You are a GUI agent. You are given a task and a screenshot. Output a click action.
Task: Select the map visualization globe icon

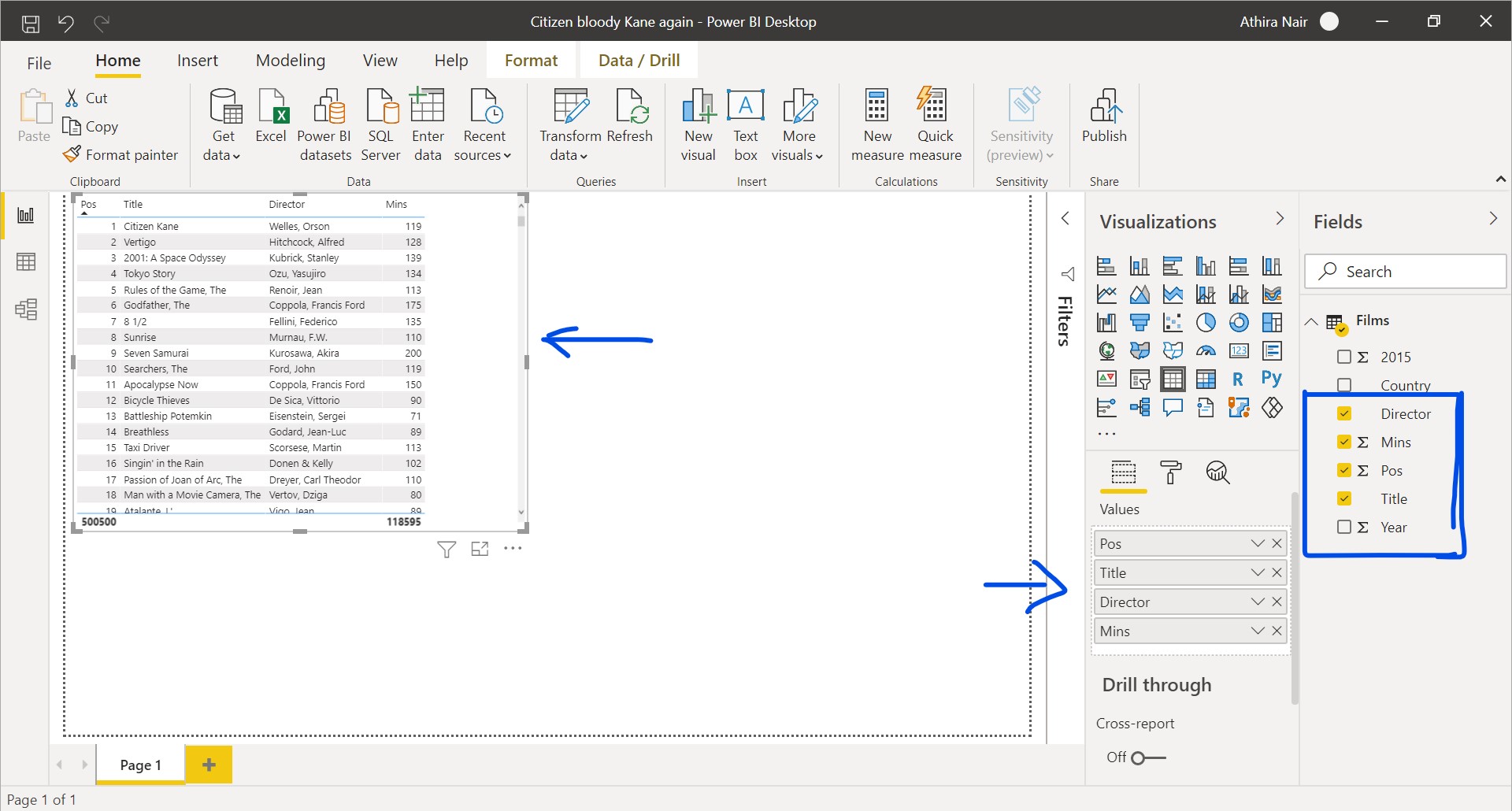click(1106, 350)
